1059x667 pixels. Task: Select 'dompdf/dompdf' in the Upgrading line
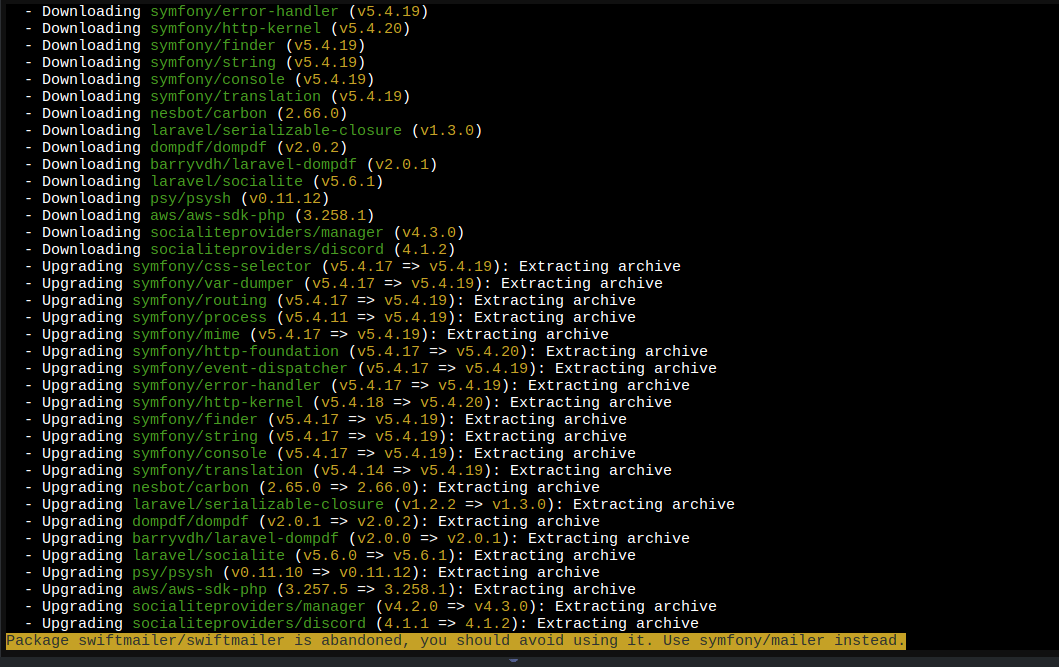coord(190,521)
